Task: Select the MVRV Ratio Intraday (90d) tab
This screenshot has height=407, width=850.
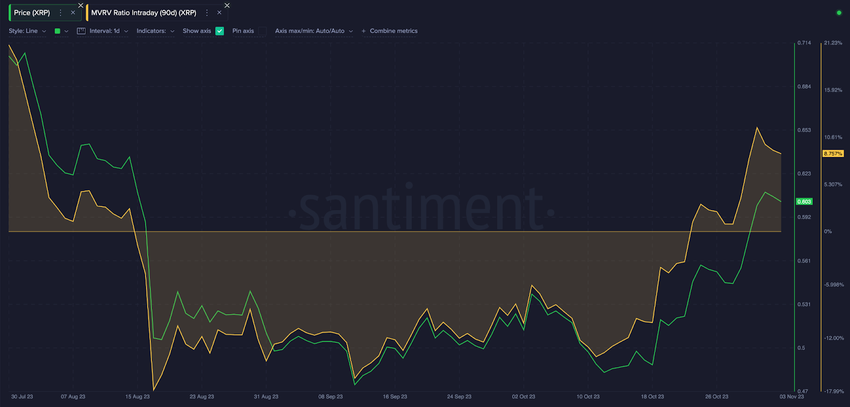Action: [x=144, y=13]
